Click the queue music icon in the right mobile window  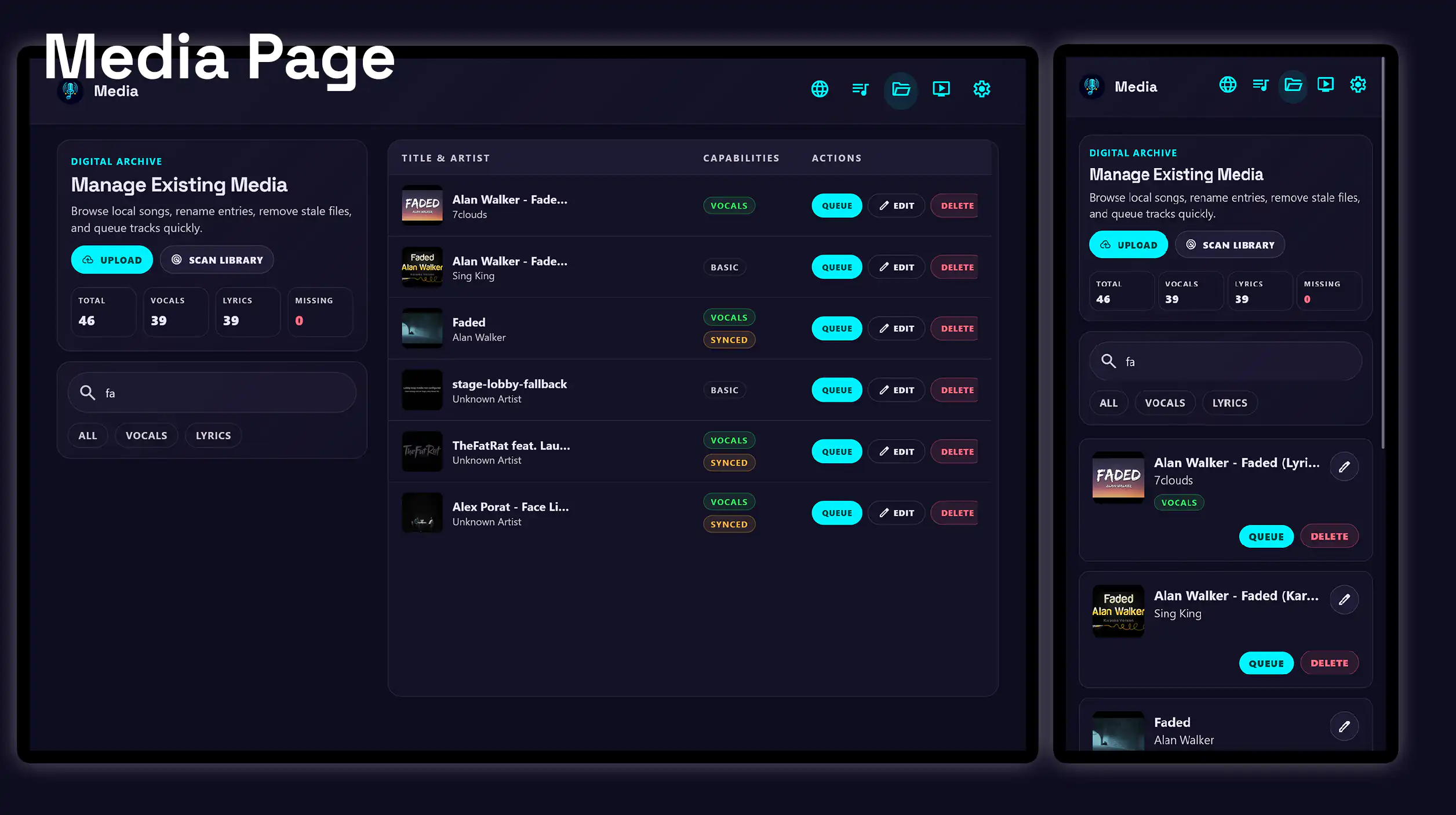click(x=1260, y=85)
